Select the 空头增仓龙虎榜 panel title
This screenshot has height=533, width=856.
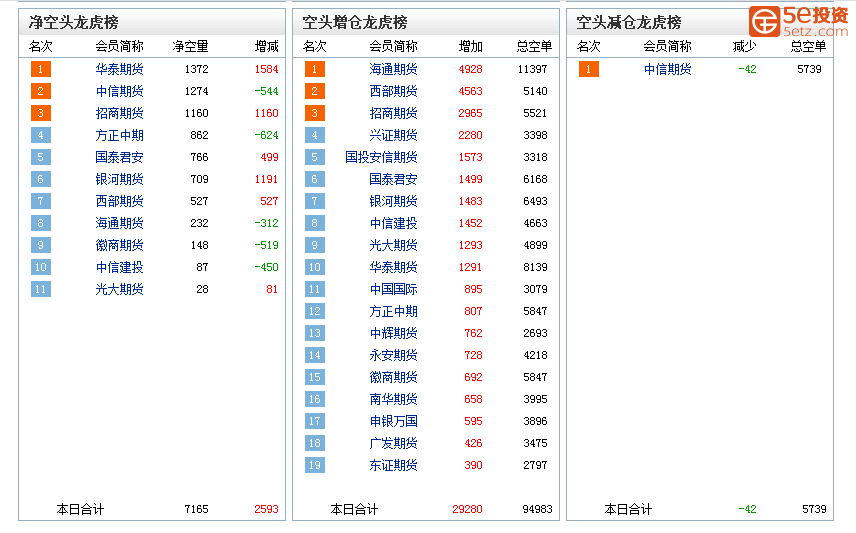355,22
